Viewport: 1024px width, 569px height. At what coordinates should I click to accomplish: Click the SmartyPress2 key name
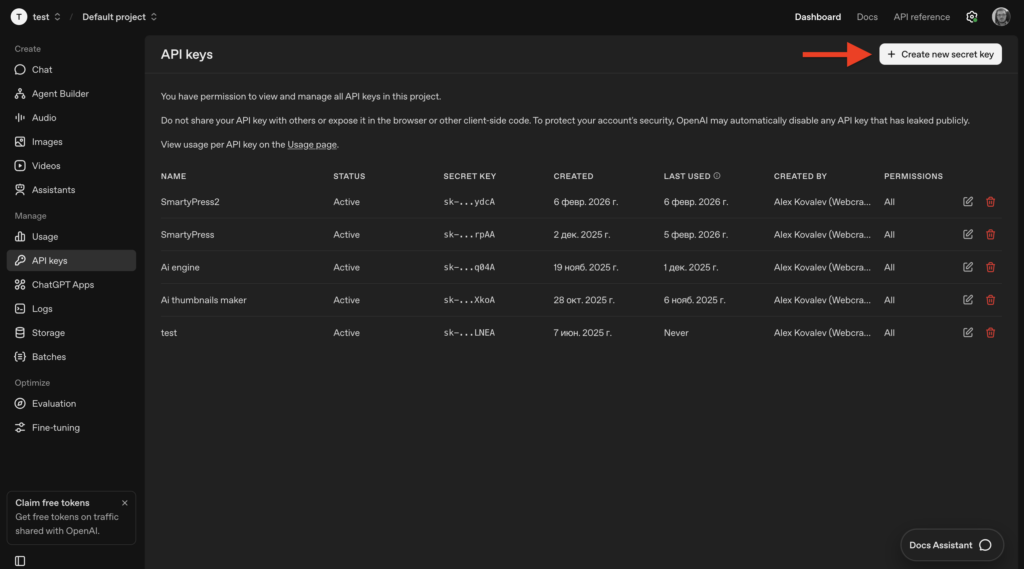pos(190,202)
